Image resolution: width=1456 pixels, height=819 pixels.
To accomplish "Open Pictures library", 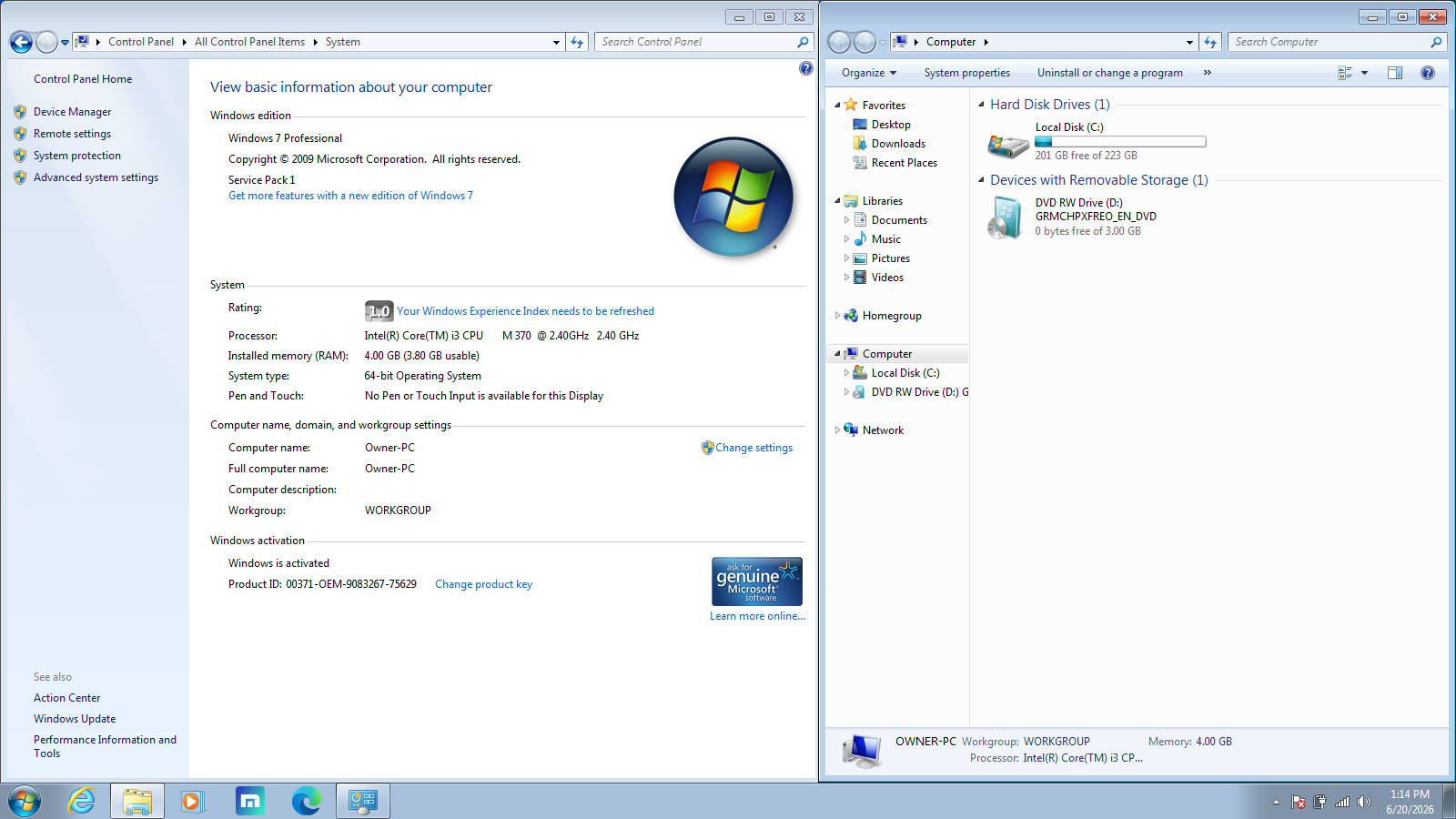I will point(890,258).
